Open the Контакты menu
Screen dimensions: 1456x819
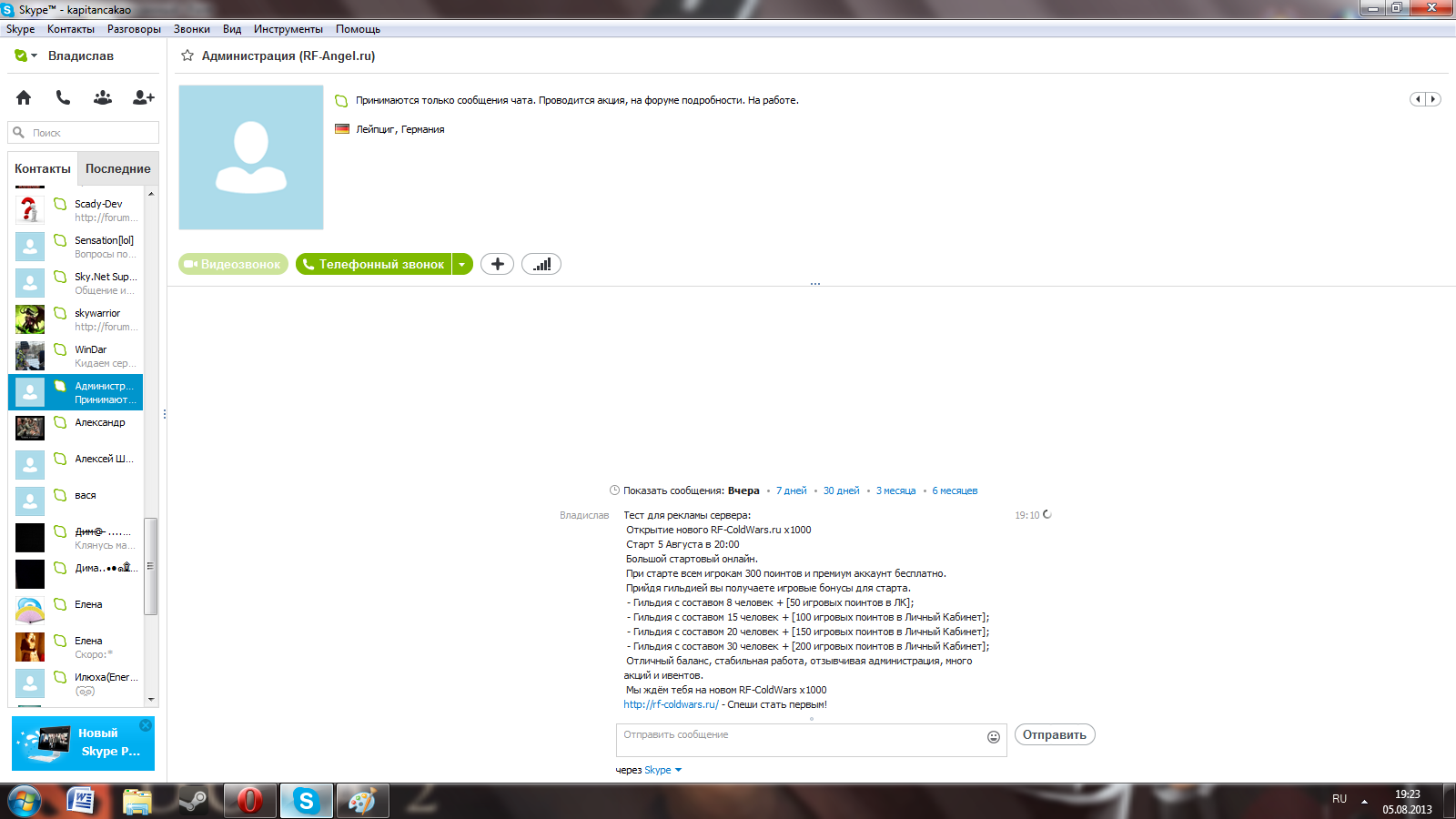(x=71, y=29)
